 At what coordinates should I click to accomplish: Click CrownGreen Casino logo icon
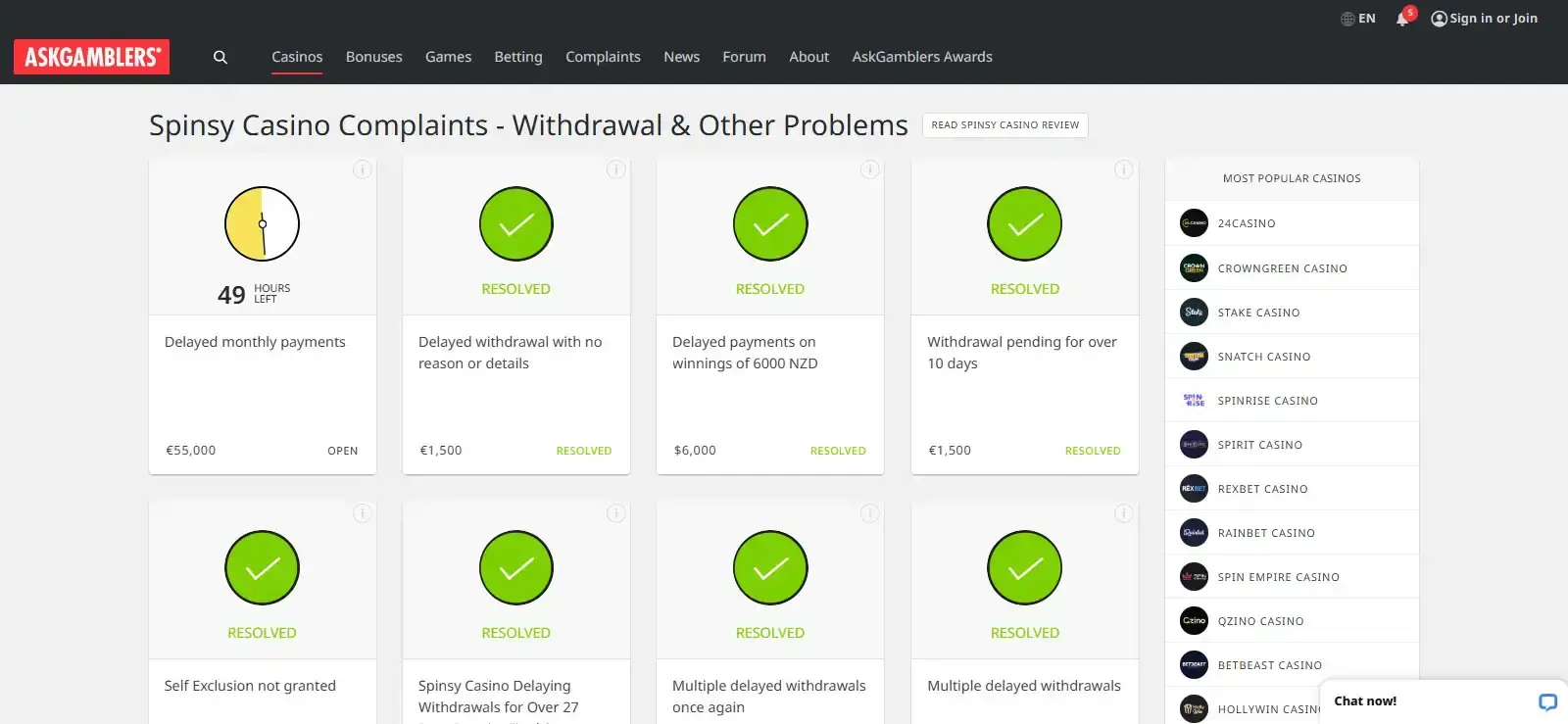pos(1194,267)
